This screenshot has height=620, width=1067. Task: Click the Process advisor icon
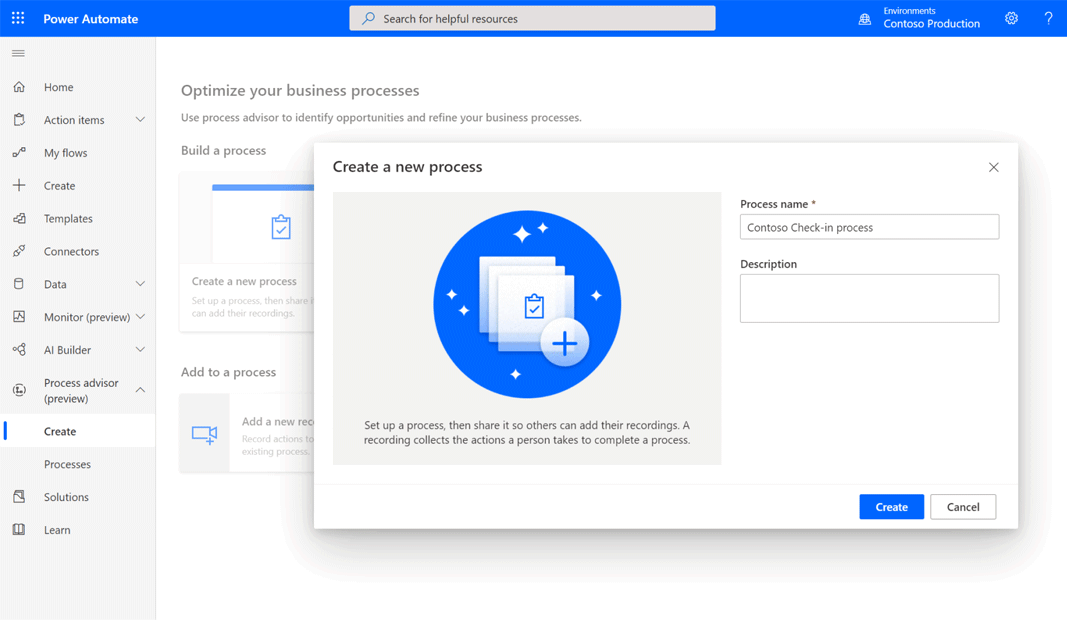coord(19,390)
